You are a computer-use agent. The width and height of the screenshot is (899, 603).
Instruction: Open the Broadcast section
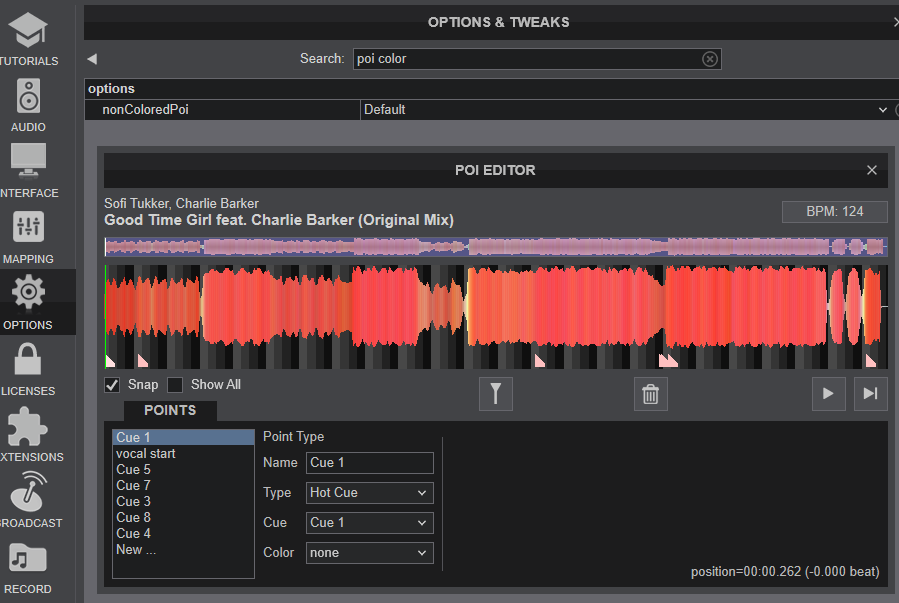tap(29, 500)
